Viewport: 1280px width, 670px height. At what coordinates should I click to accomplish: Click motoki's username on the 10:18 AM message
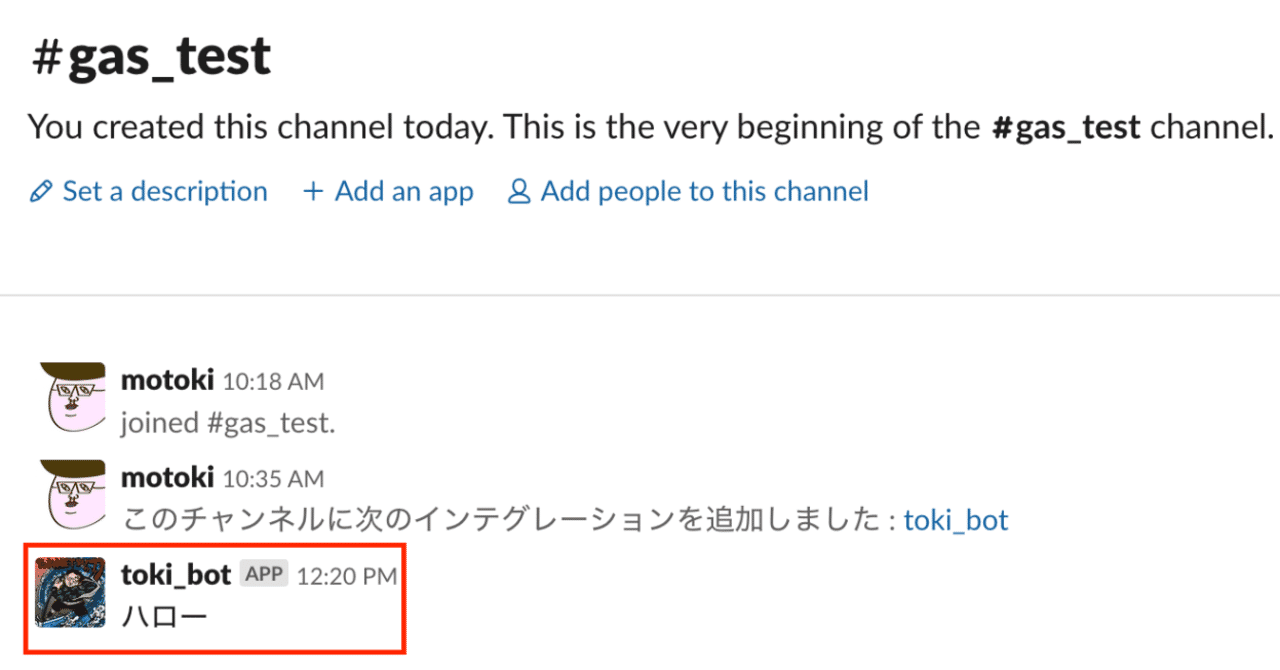(167, 380)
